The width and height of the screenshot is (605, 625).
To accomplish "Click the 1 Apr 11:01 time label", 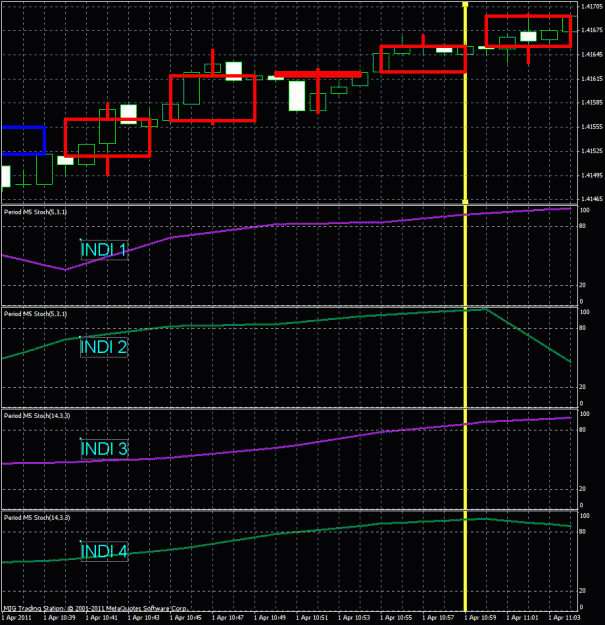I will pos(522,618).
